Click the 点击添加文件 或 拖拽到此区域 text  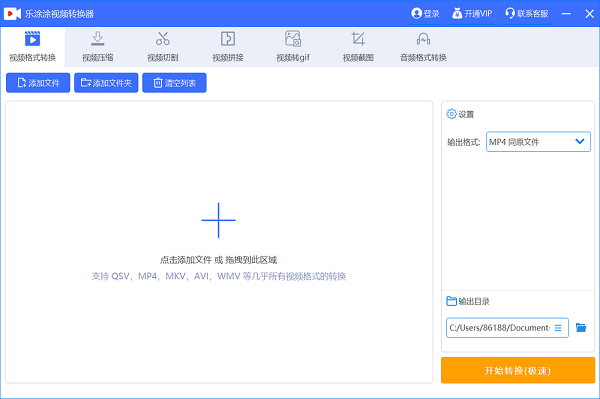(x=218, y=260)
